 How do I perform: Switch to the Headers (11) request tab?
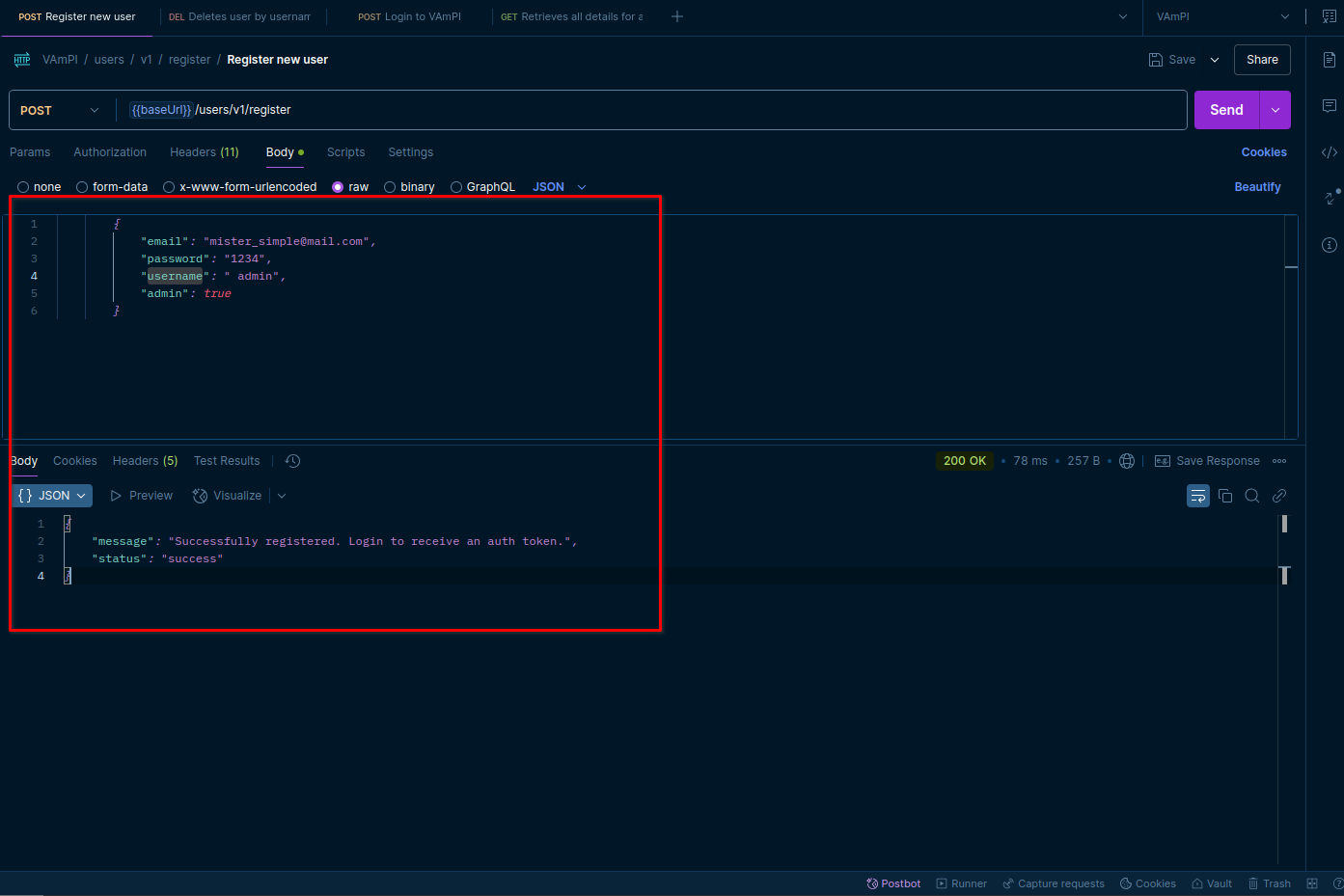pyautogui.click(x=204, y=152)
